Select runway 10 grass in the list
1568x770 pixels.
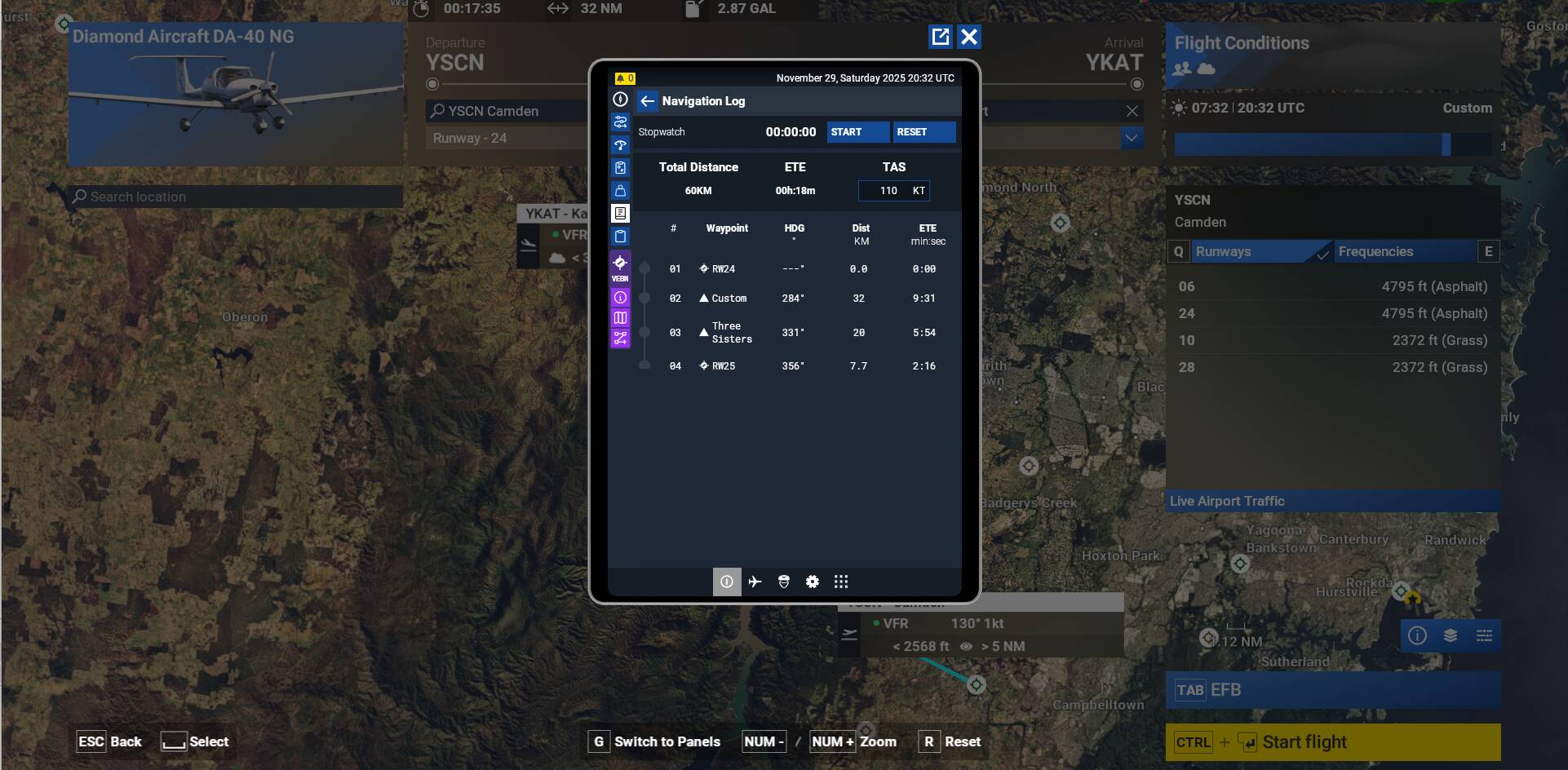coord(1333,341)
